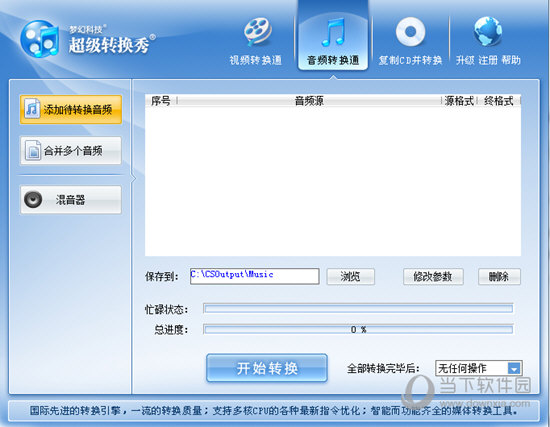Click the 升级 注册 帮助 globe icon
This screenshot has width=550, height=427.
click(488, 31)
